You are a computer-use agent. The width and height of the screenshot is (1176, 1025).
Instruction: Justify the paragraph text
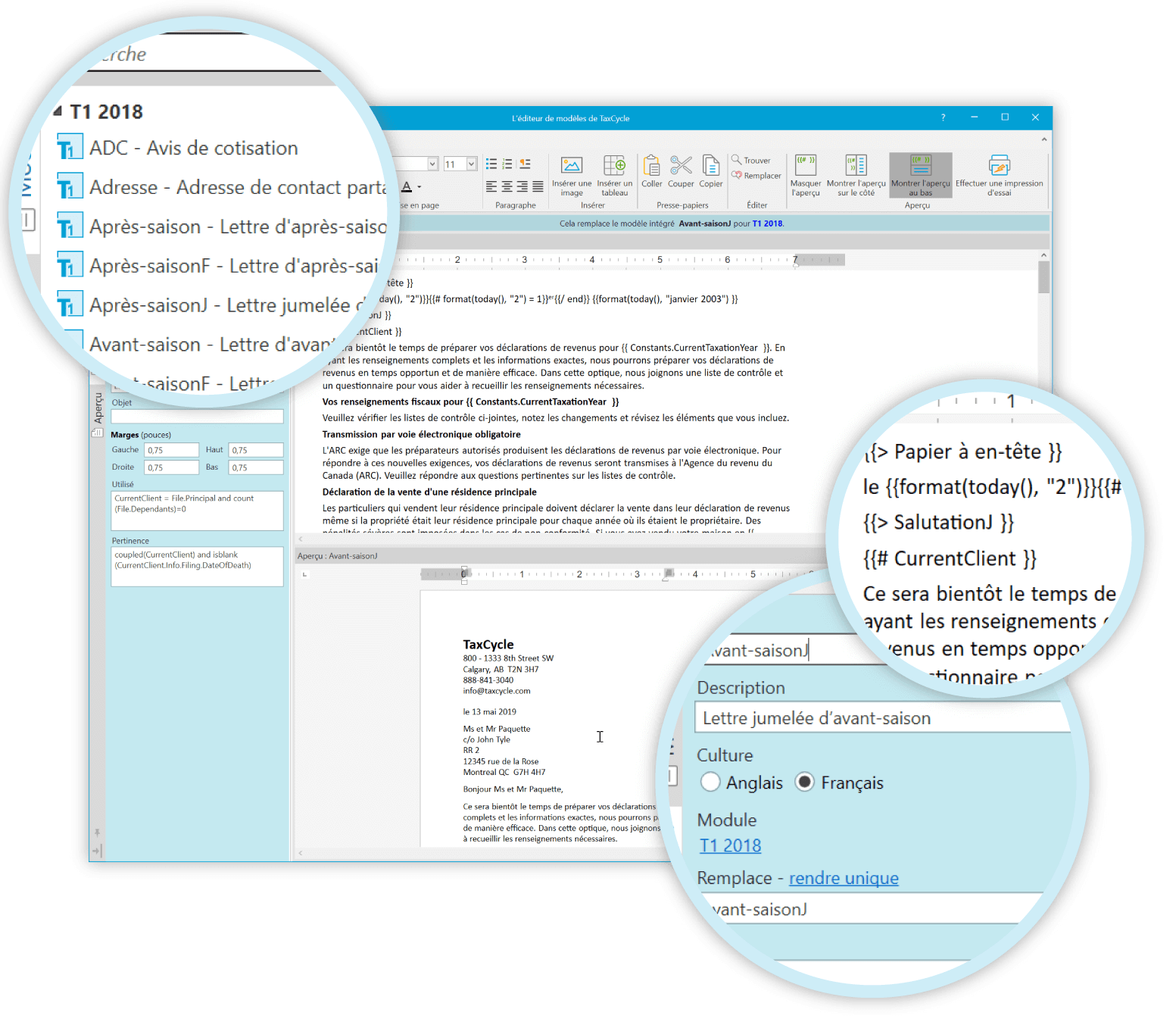pos(538,186)
